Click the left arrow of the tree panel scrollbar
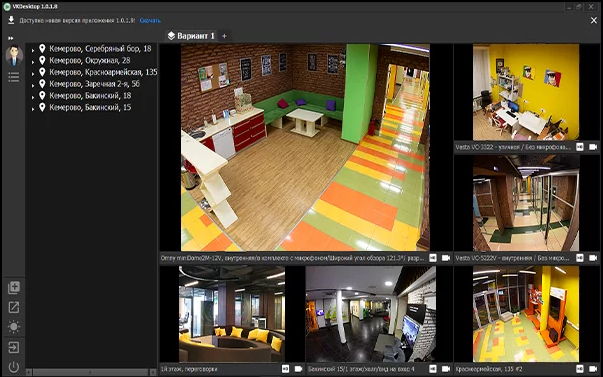Image resolution: width=603 pixels, height=377 pixels. [29, 372]
